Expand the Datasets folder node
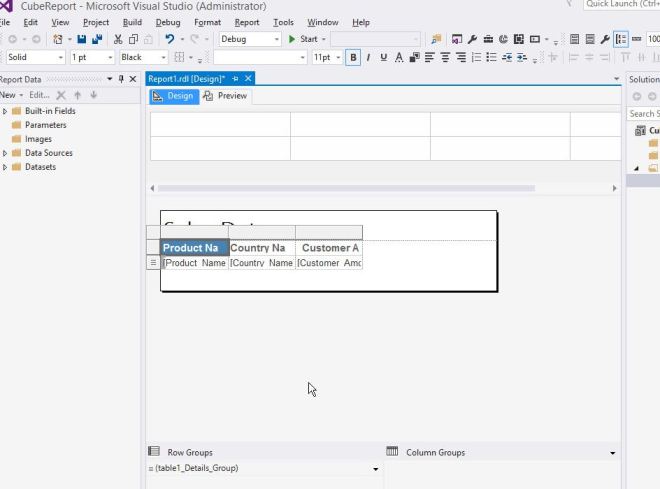This screenshot has width=660, height=489. pyautogui.click(x=5, y=167)
